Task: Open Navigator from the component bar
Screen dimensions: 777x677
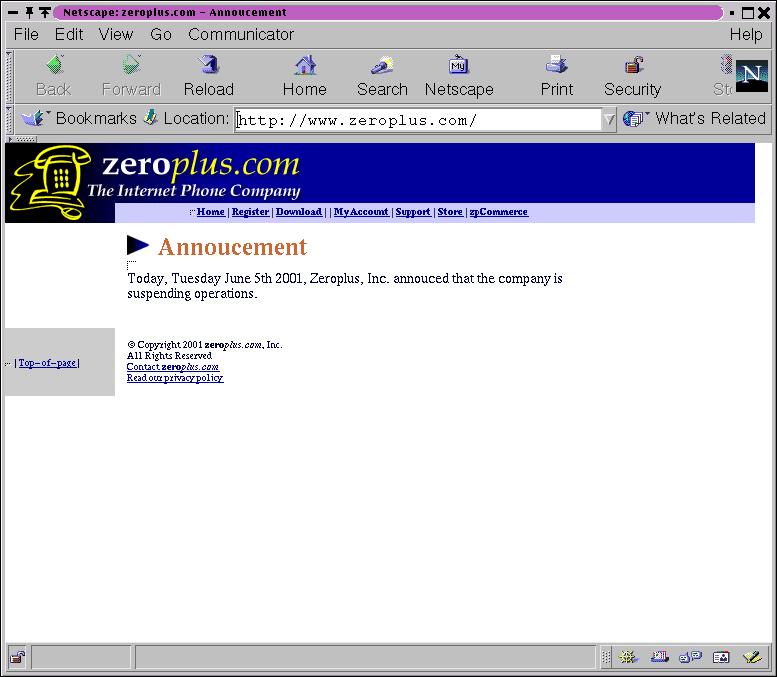Action: tap(628, 657)
